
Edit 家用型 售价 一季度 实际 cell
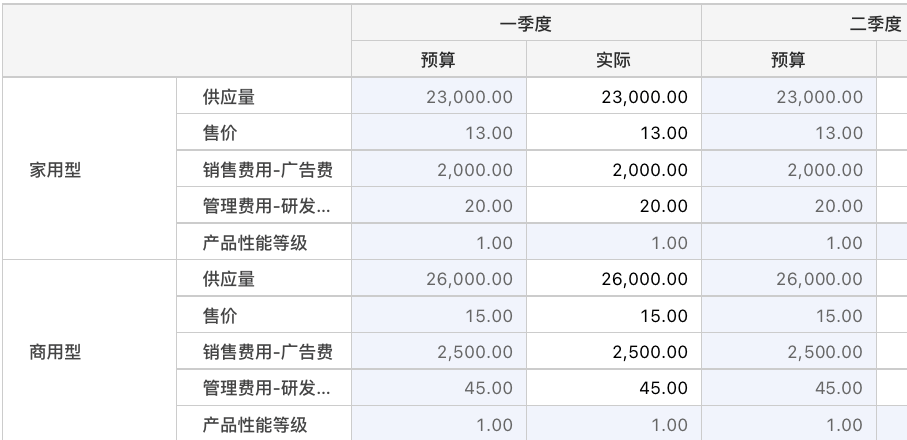tap(614, 132)
